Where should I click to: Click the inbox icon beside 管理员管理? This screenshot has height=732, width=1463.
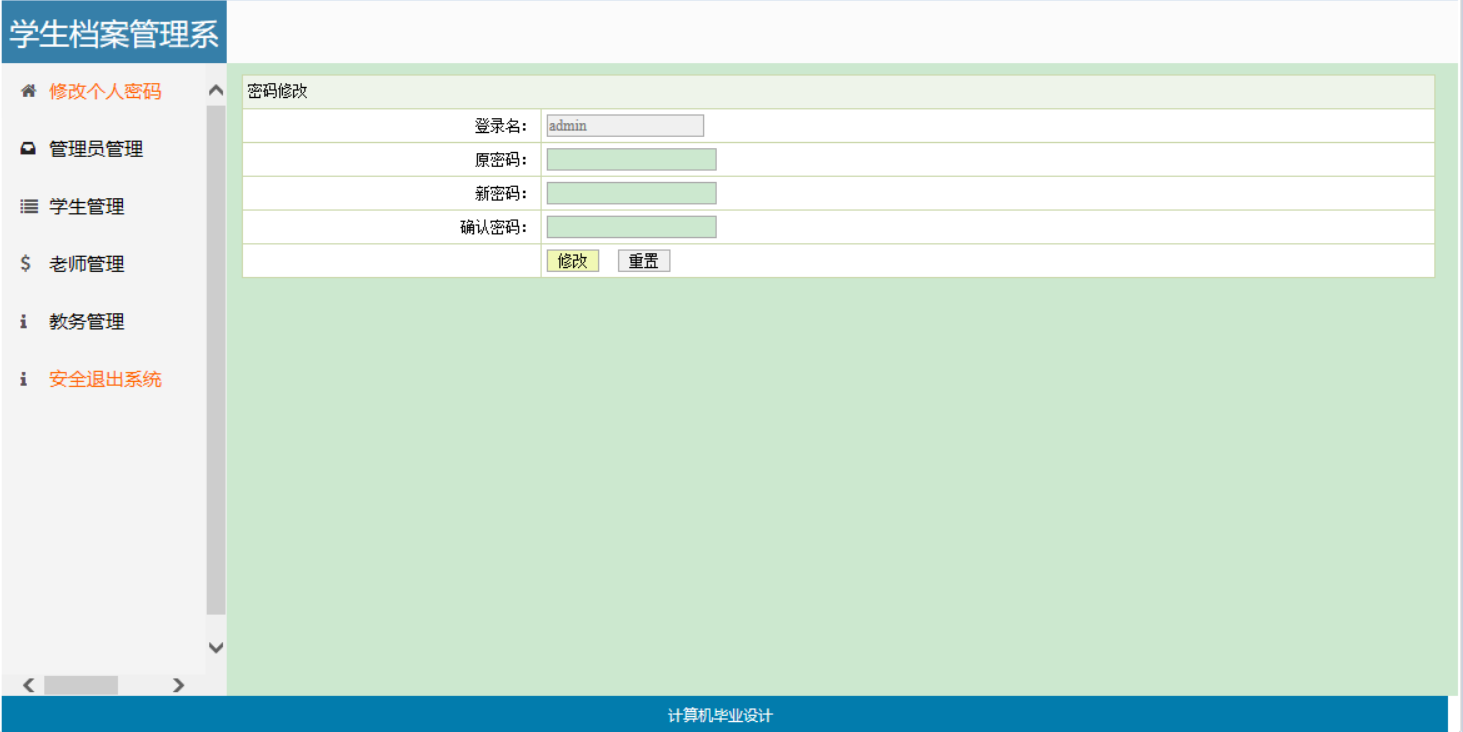[x=28, y=149]
